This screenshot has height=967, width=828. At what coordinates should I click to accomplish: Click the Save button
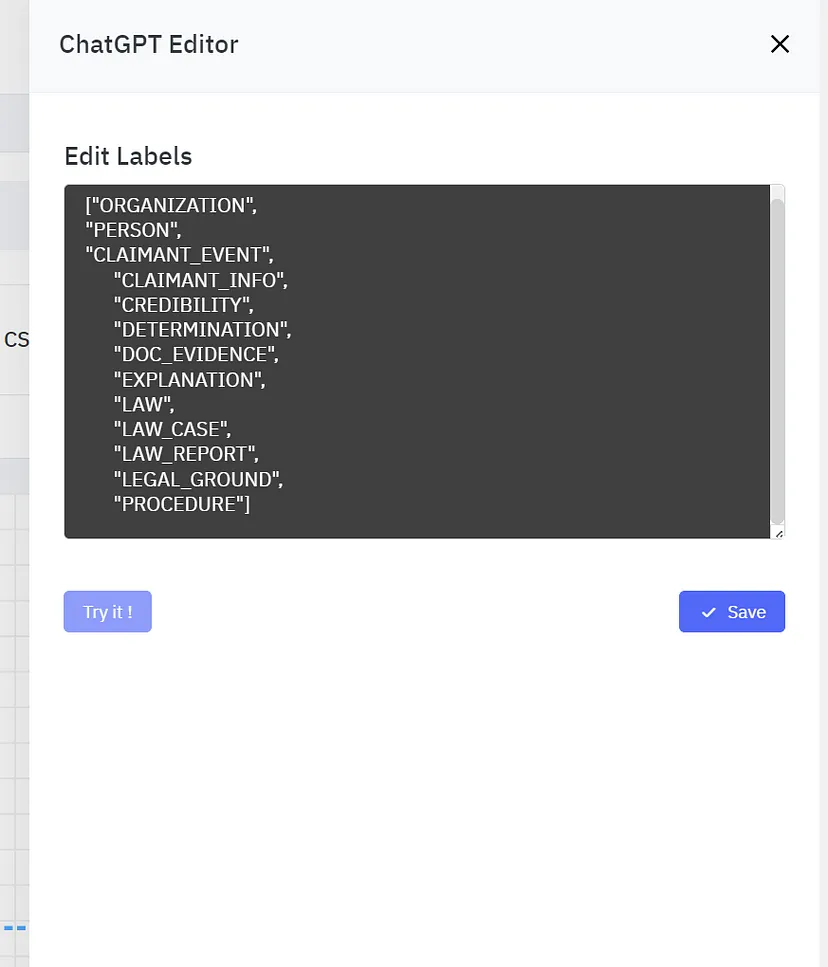point(732,611)
